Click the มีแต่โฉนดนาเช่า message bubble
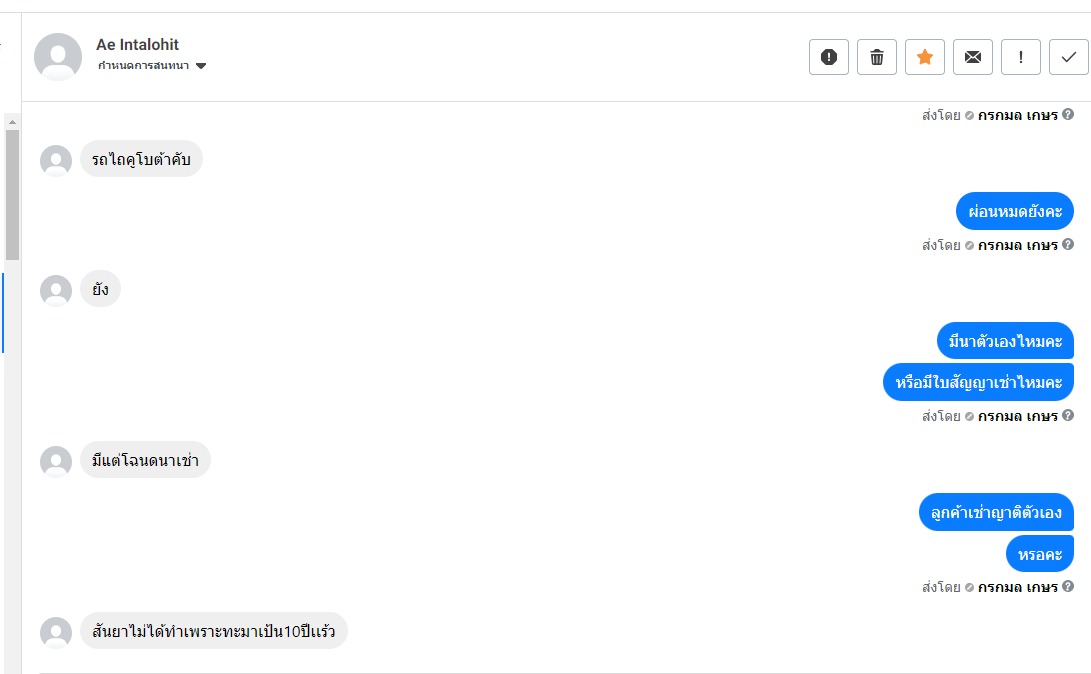The image size is (1091, 674). pos(145,460)
